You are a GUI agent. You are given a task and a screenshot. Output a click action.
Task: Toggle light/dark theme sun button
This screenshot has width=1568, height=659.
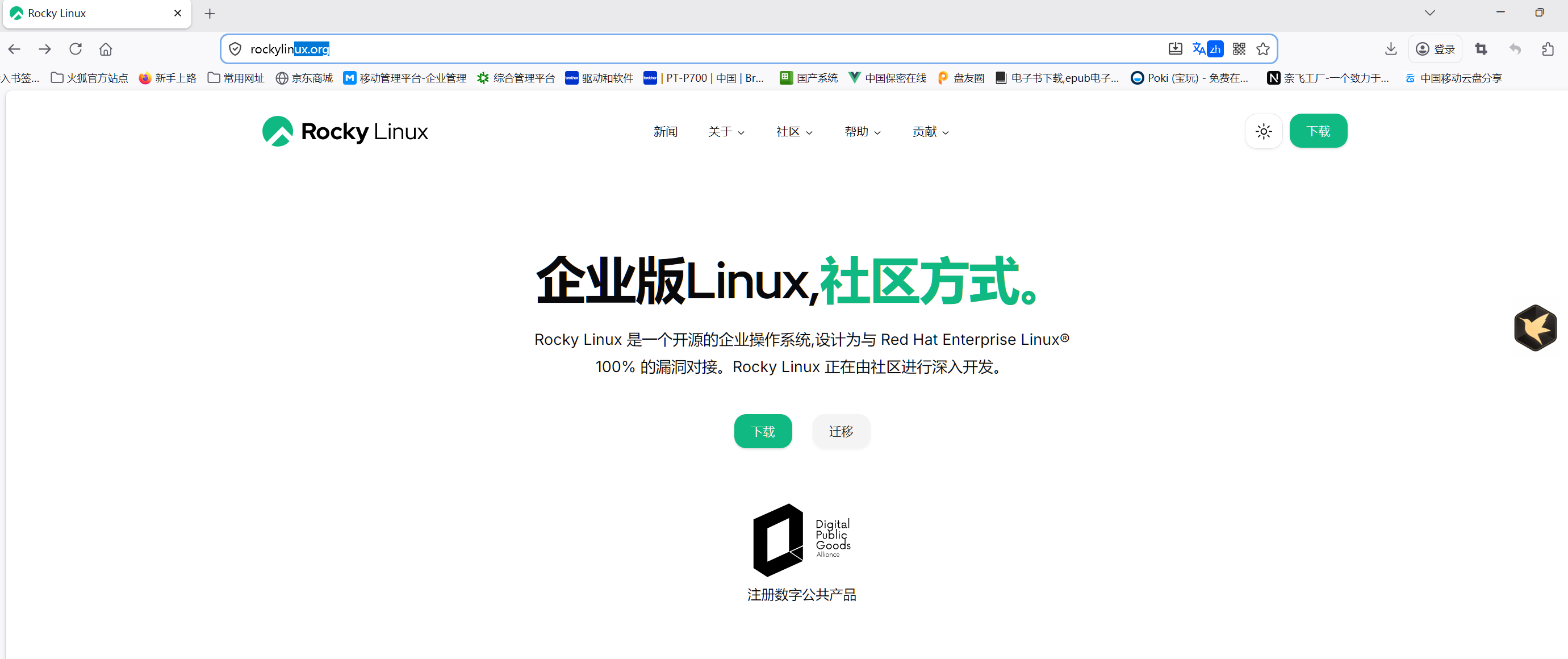point(1263,131)
